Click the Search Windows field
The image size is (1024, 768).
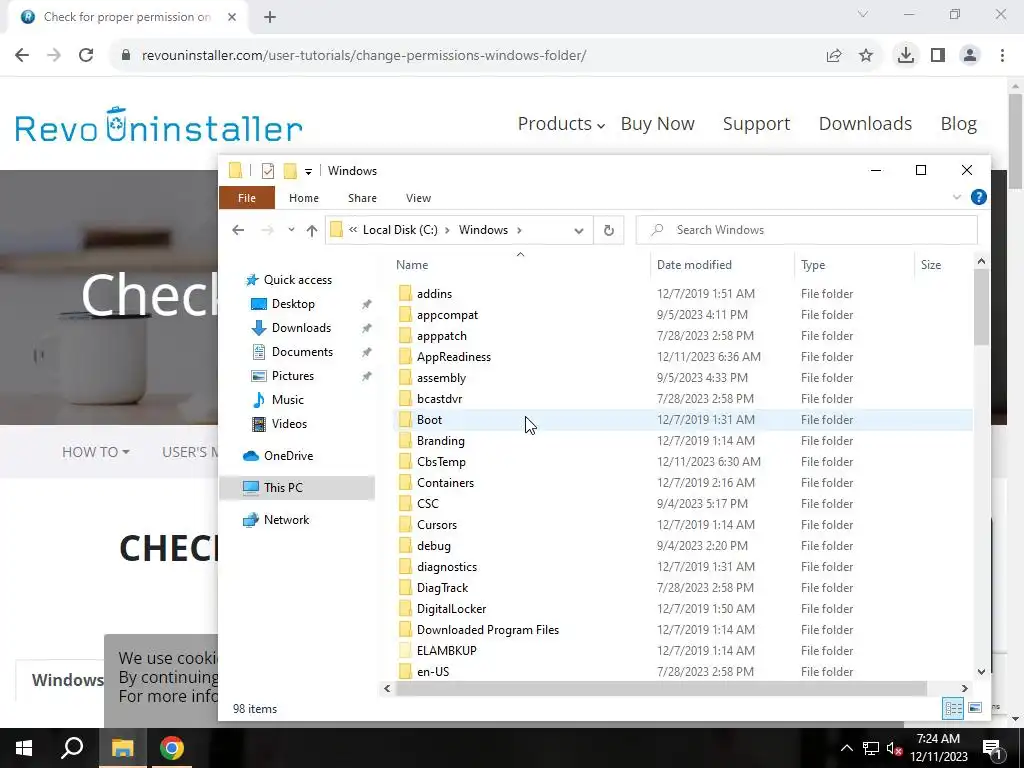coord(807,230)
